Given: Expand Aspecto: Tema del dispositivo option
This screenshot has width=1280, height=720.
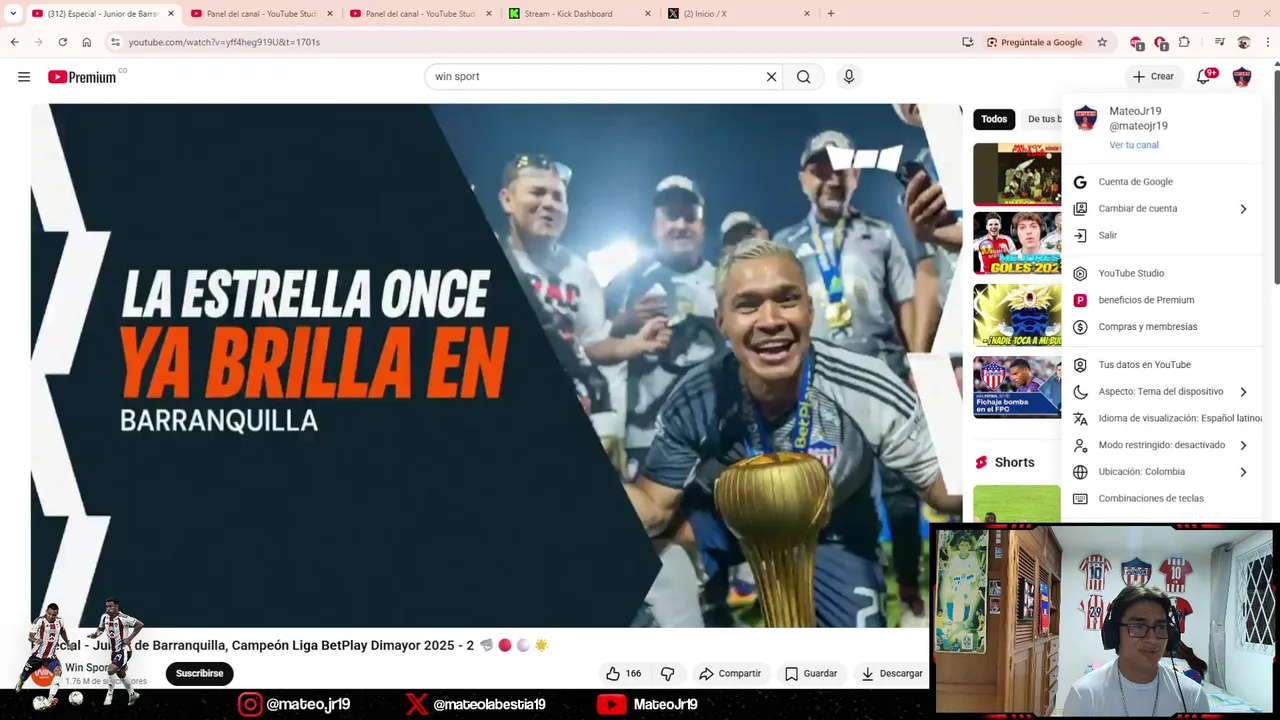Looking at the screenshot, I should point(1162,392).
